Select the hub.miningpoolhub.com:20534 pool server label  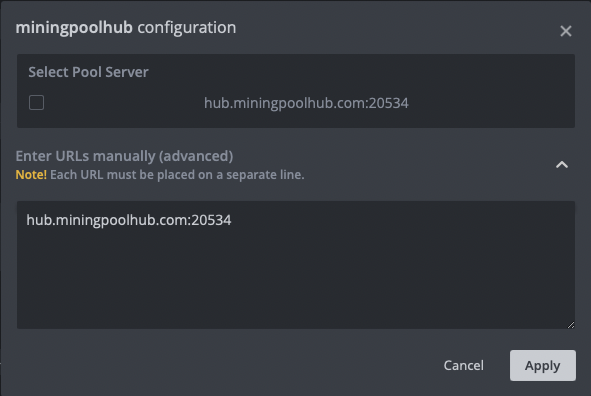[306, 103]
